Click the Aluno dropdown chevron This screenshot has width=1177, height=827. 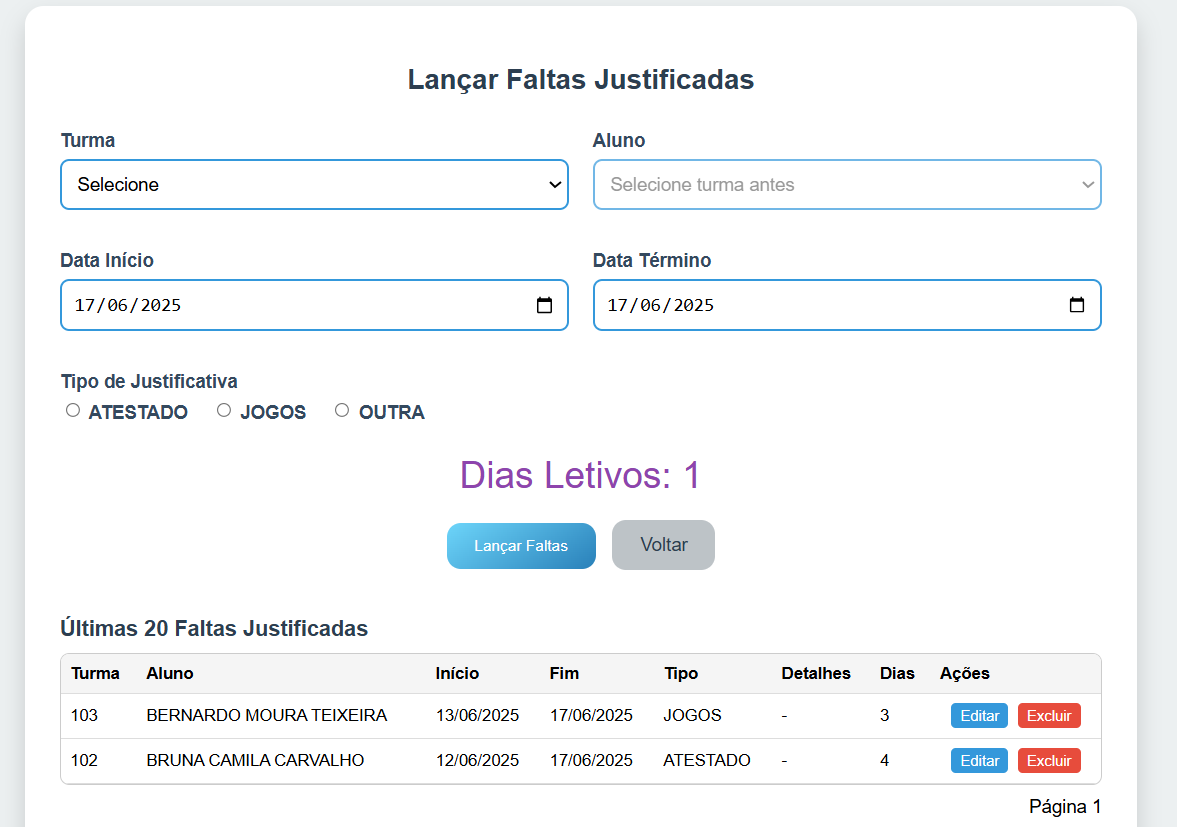tap(1087, 184)
